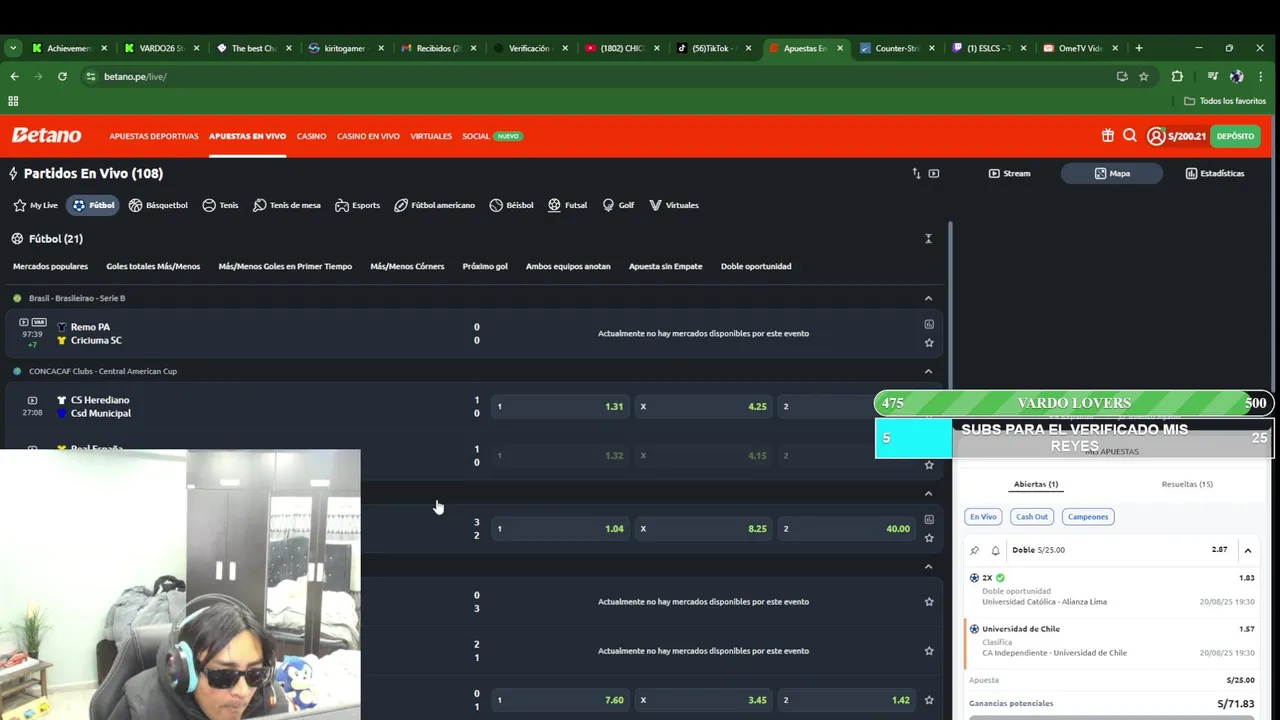Bookmark this page with the star

1144,76
